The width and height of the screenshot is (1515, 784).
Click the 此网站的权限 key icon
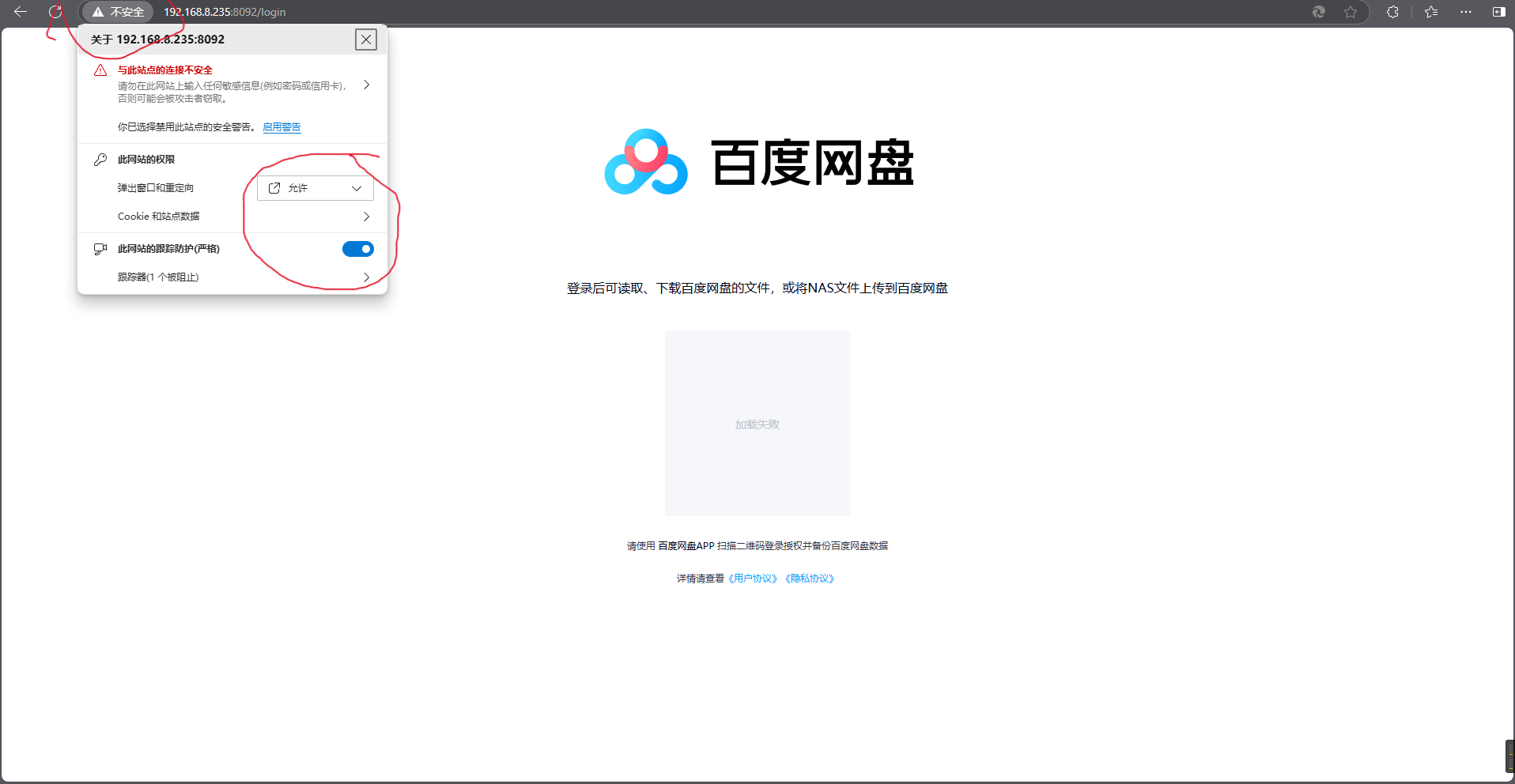click(x=100, y=160)
